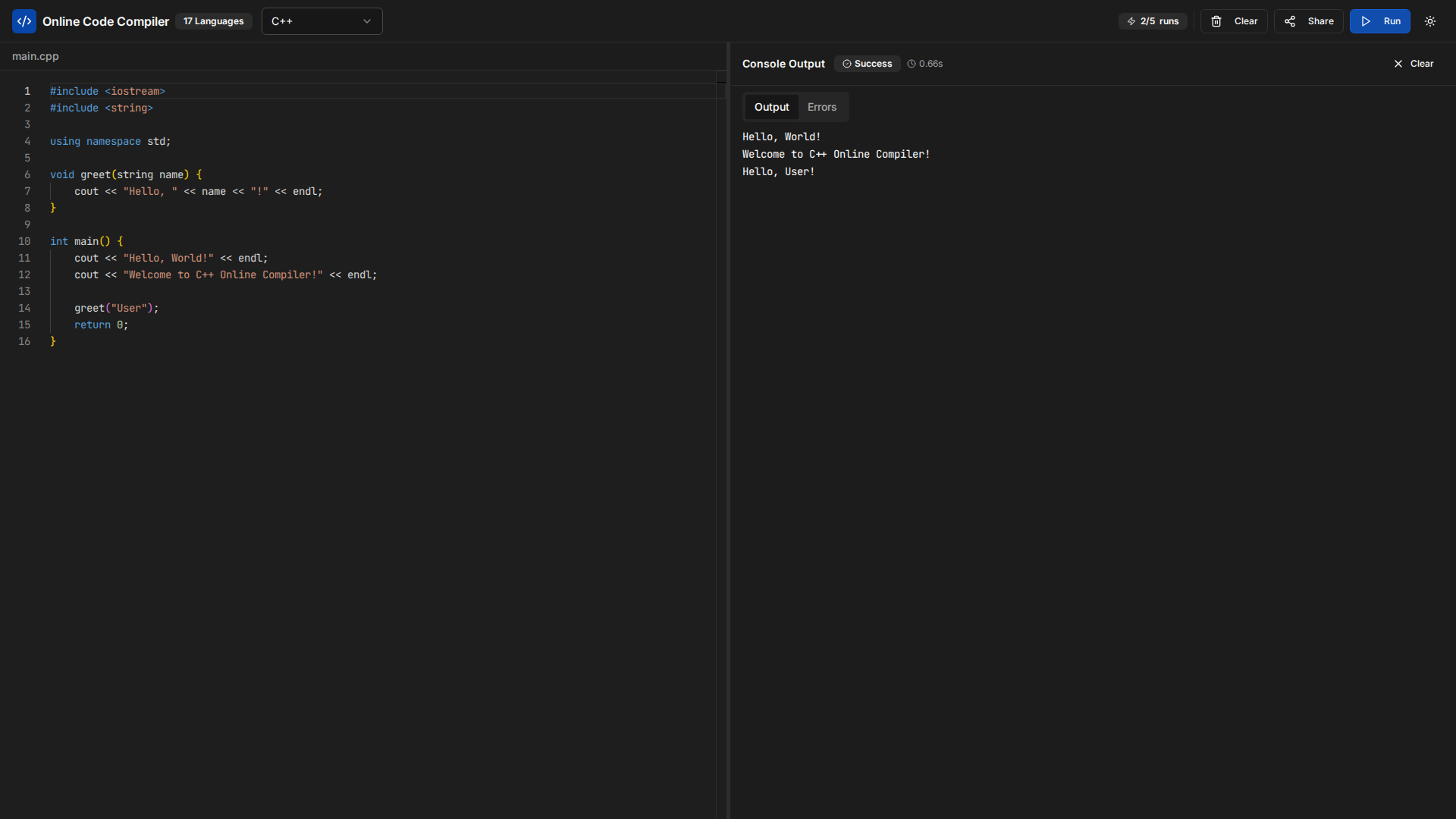The image size is (1456, 819).
Task: Place cursor on line 15 return statement
Action: (101, 325)
